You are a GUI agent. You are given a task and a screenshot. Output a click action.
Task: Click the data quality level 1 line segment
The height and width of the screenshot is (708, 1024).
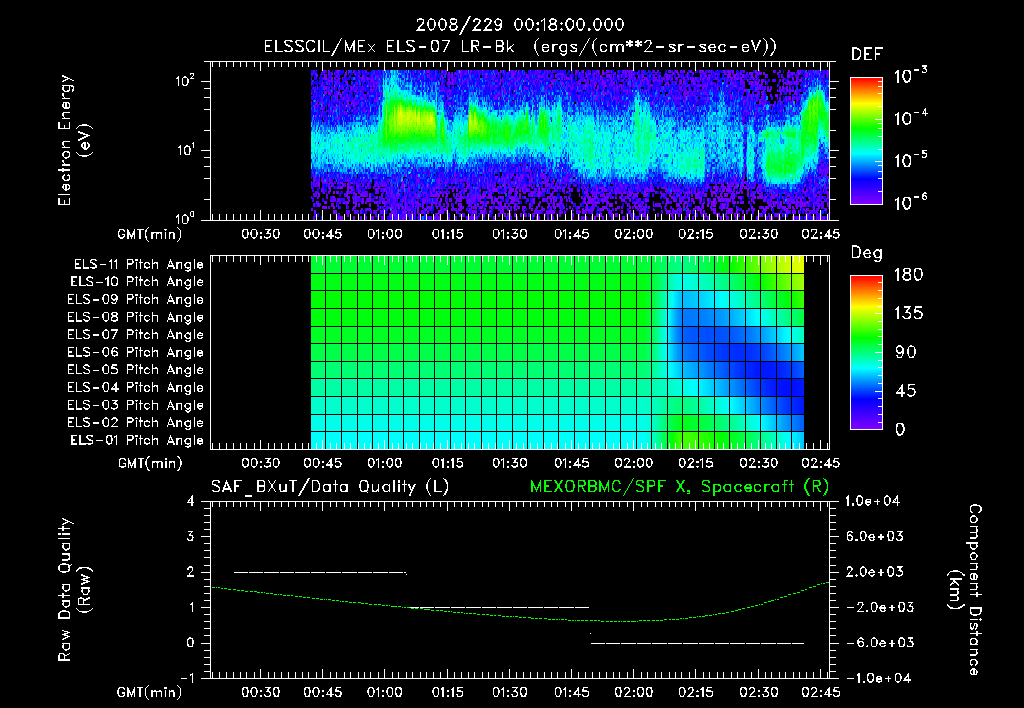pos(498,608)
